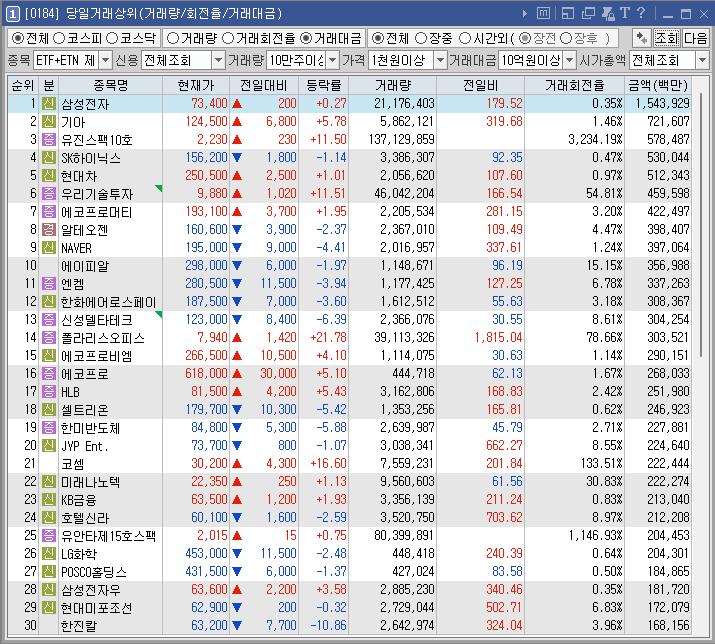Select the 거래대금 radio button
This screenshot has height=644, width=715.
[x=306, y=38]
